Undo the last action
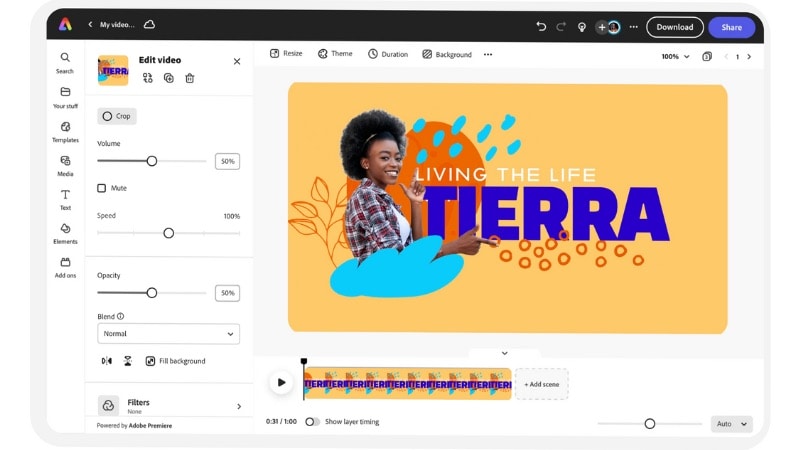 coord(541,27)
